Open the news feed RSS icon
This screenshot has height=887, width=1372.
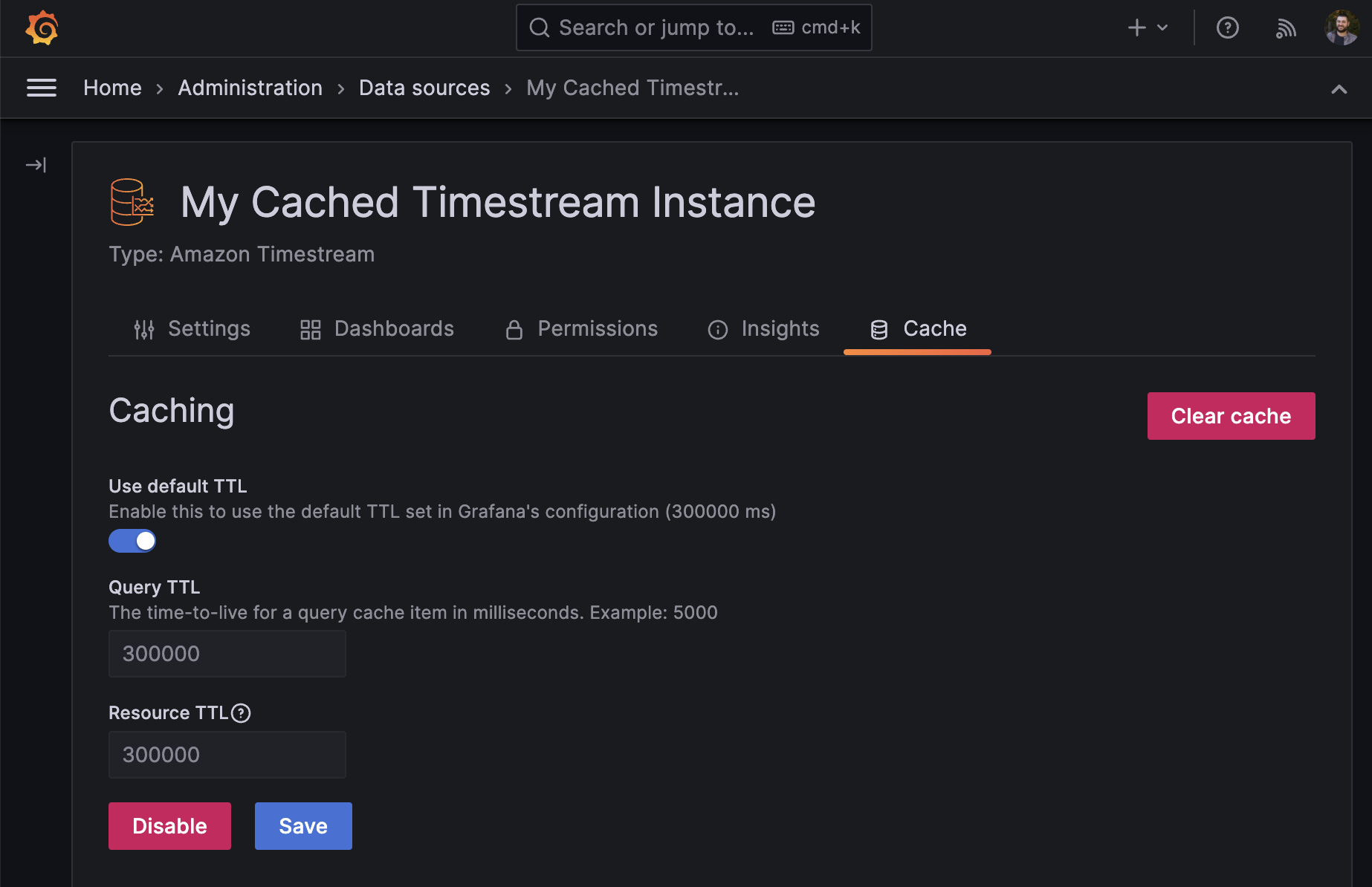(x=1286, y=28)
